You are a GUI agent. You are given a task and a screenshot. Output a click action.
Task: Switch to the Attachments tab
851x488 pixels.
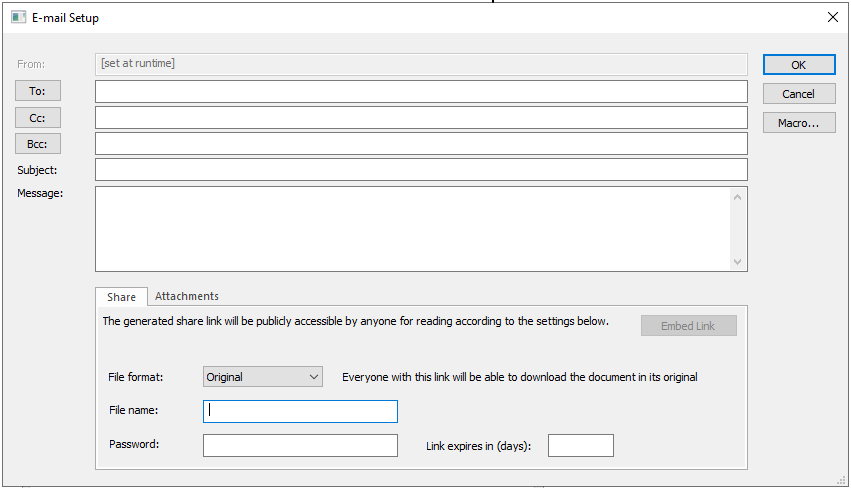click(187, 296)
